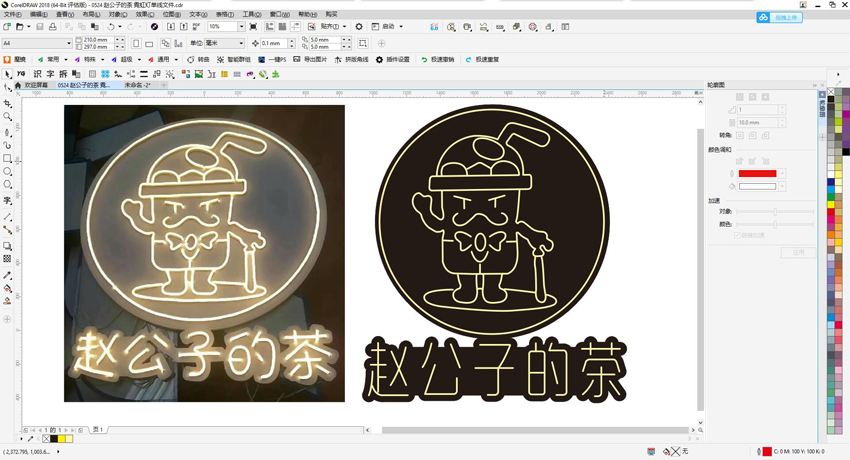Select Landscape page orientation icon

tap(149, 43)
